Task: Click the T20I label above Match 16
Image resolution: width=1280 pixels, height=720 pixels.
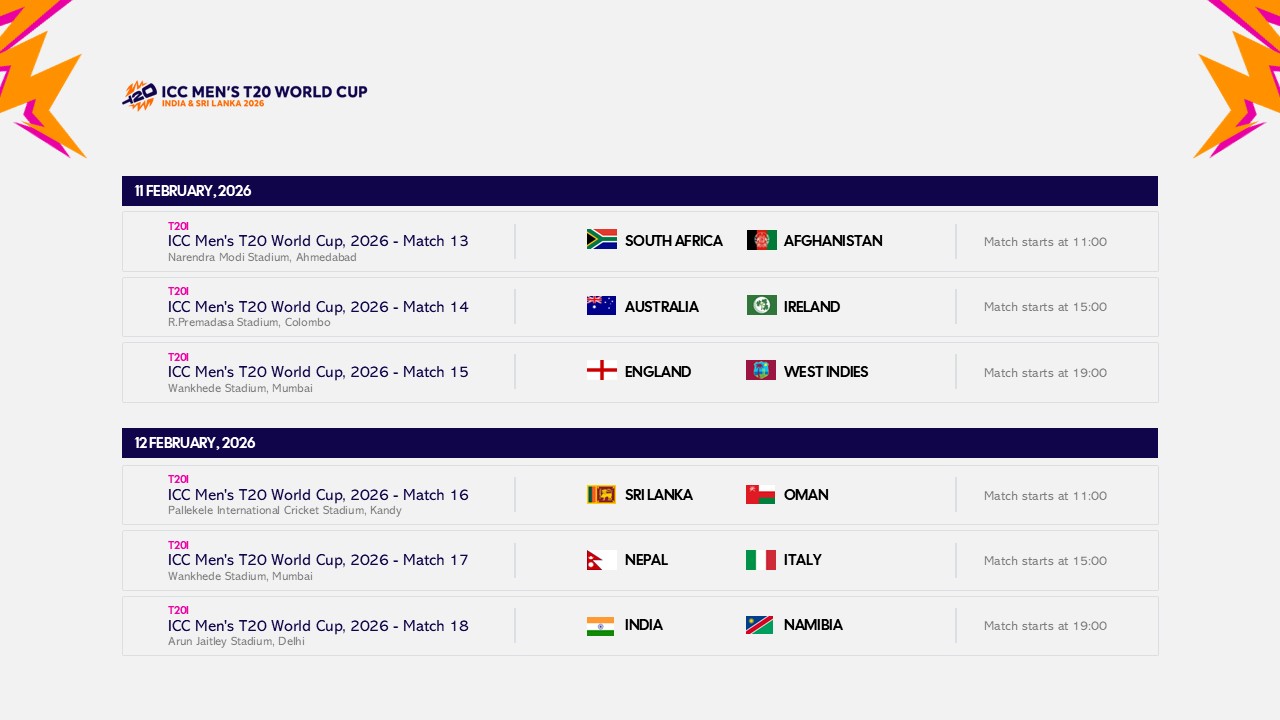Action: click(178, 479)
